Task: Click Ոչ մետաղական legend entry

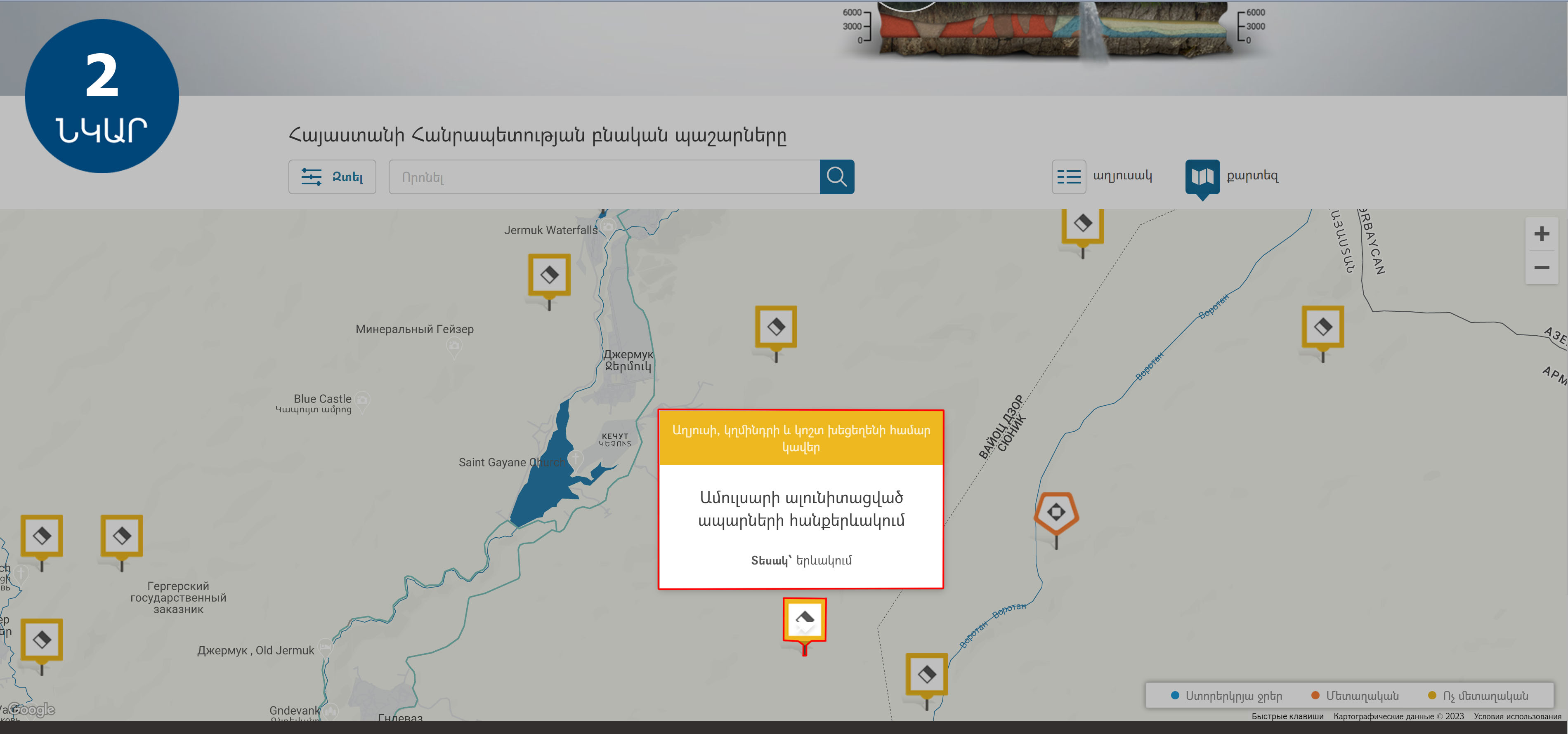Action: [1478, 696]
